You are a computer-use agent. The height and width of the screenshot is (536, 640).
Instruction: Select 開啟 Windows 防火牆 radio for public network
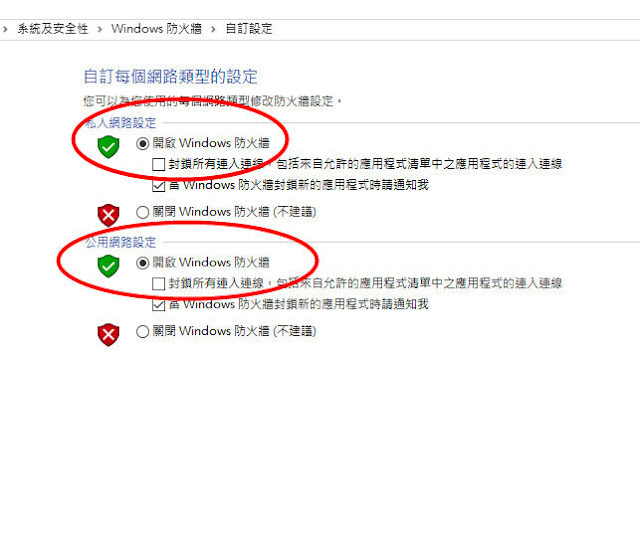coord(142,263)
